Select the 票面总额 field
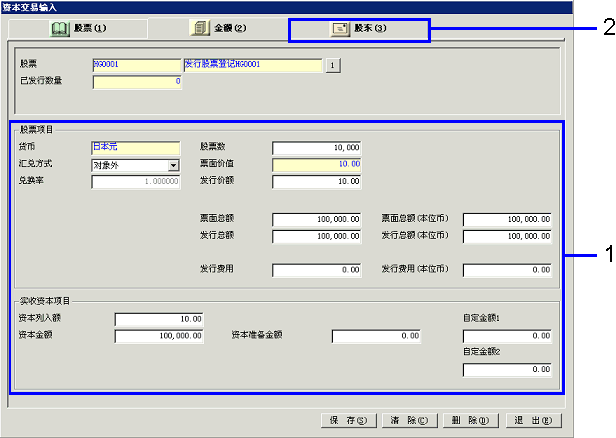This screenshot has height=438, width=616. pos(316,220)
